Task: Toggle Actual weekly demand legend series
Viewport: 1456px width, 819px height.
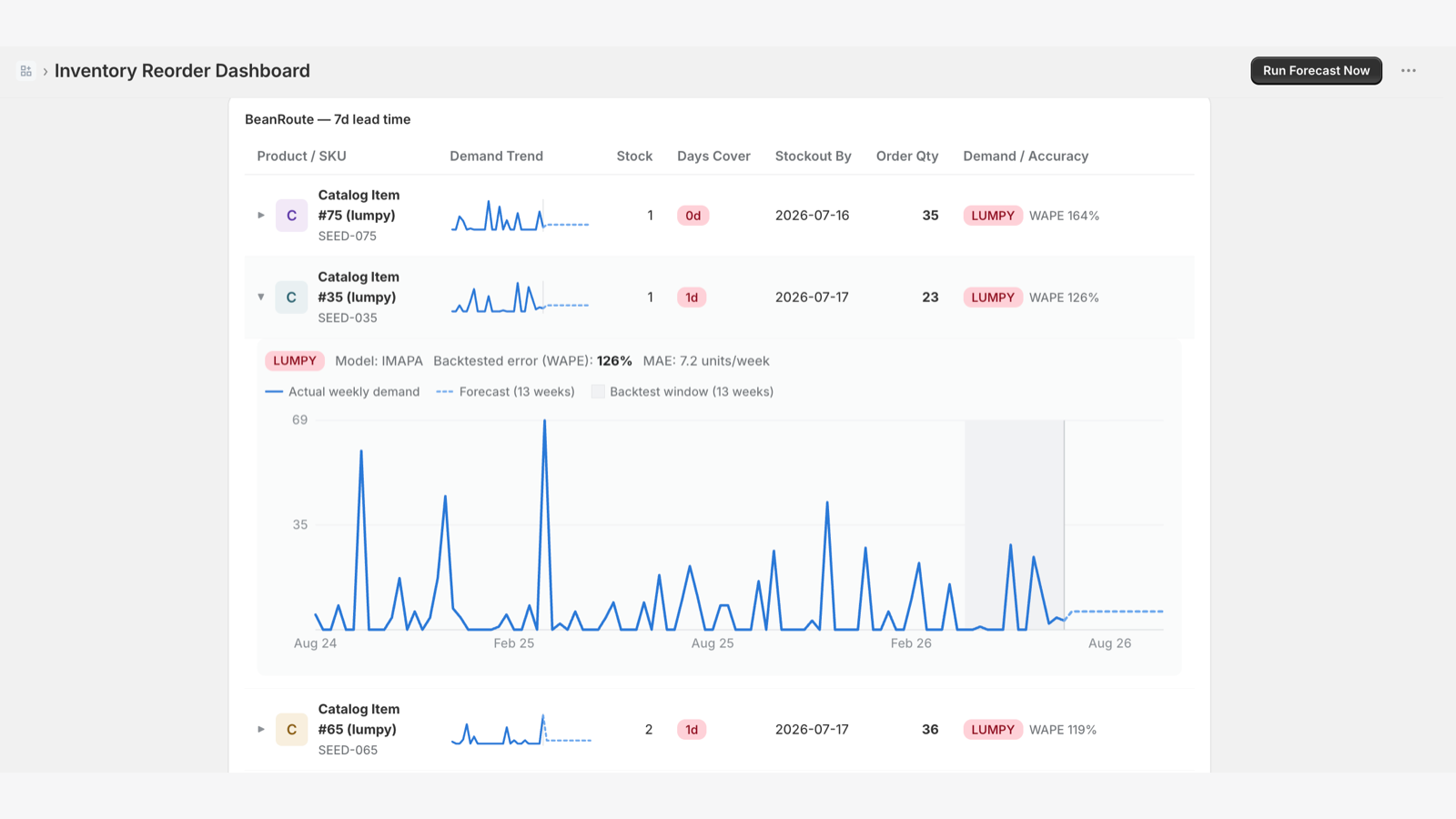Action: tap(342, 391)
